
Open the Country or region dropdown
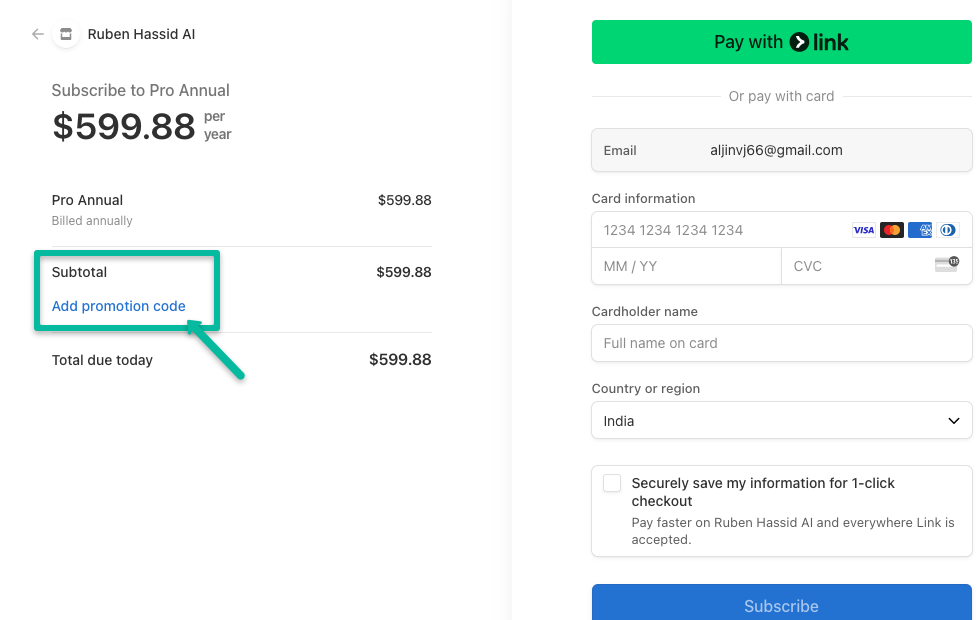[781, 420]
